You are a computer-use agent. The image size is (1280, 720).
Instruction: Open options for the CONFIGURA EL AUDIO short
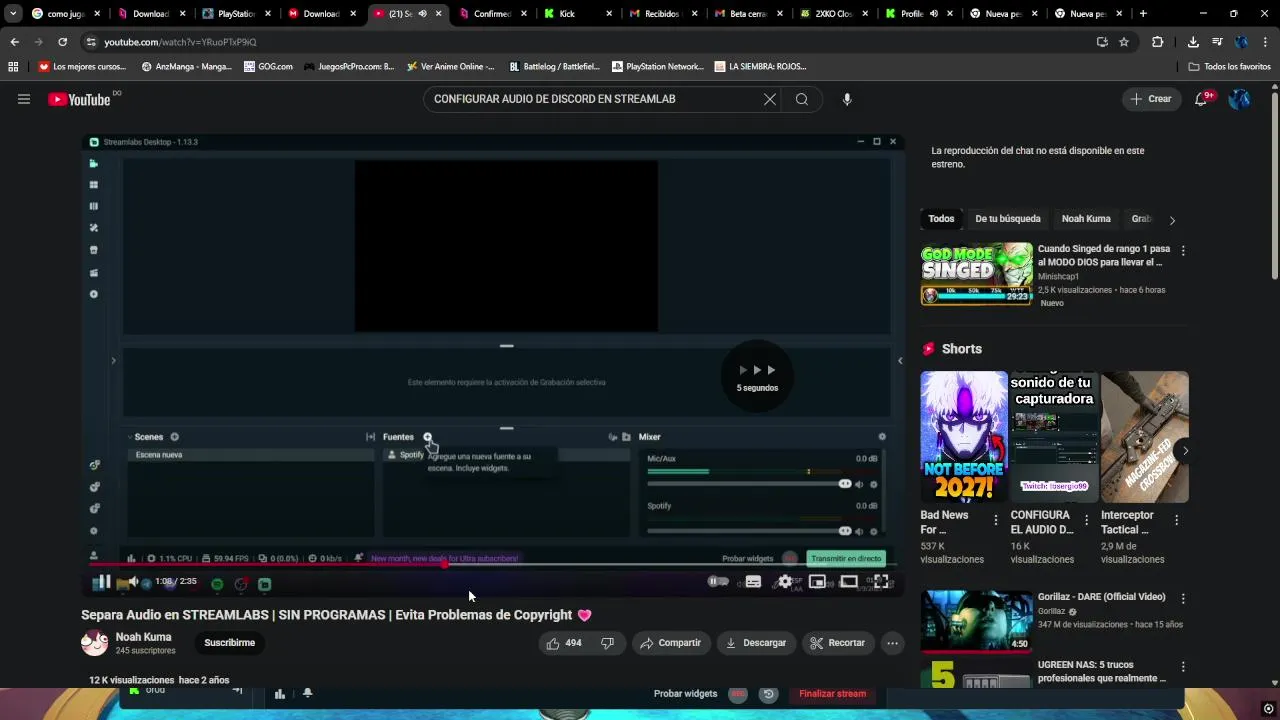(x=1086, y=520)
